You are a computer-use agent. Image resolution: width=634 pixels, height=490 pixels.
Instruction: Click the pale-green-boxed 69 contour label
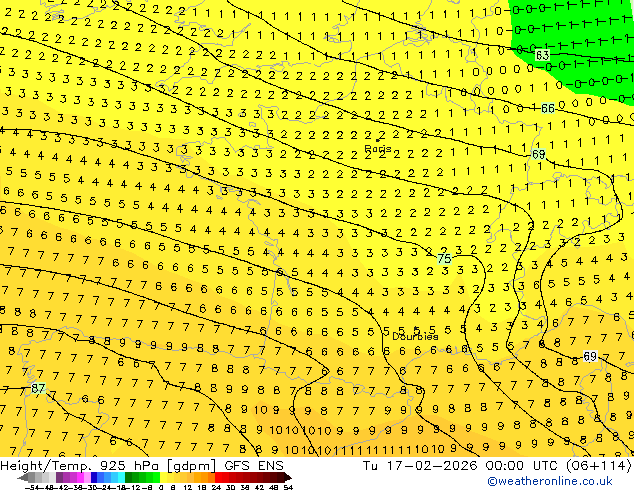pyautogui.click(x=538, y=154)
